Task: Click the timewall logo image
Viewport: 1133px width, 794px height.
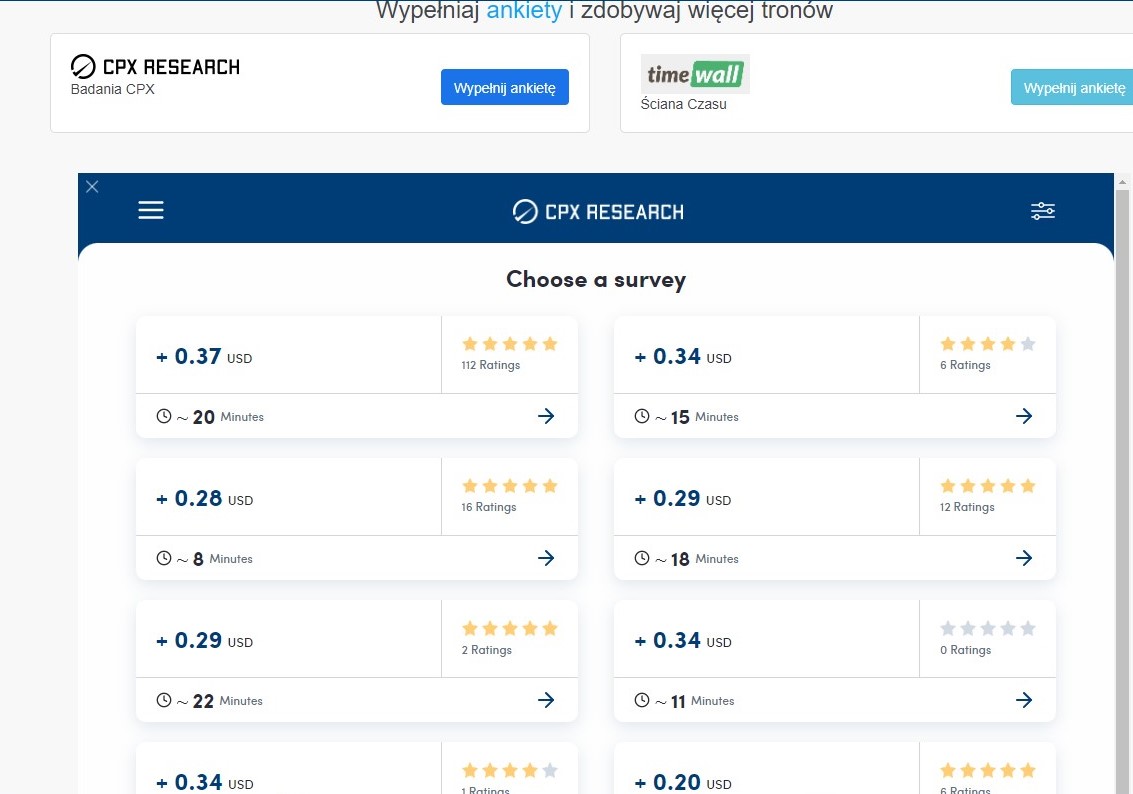Action: click(695, 74)
